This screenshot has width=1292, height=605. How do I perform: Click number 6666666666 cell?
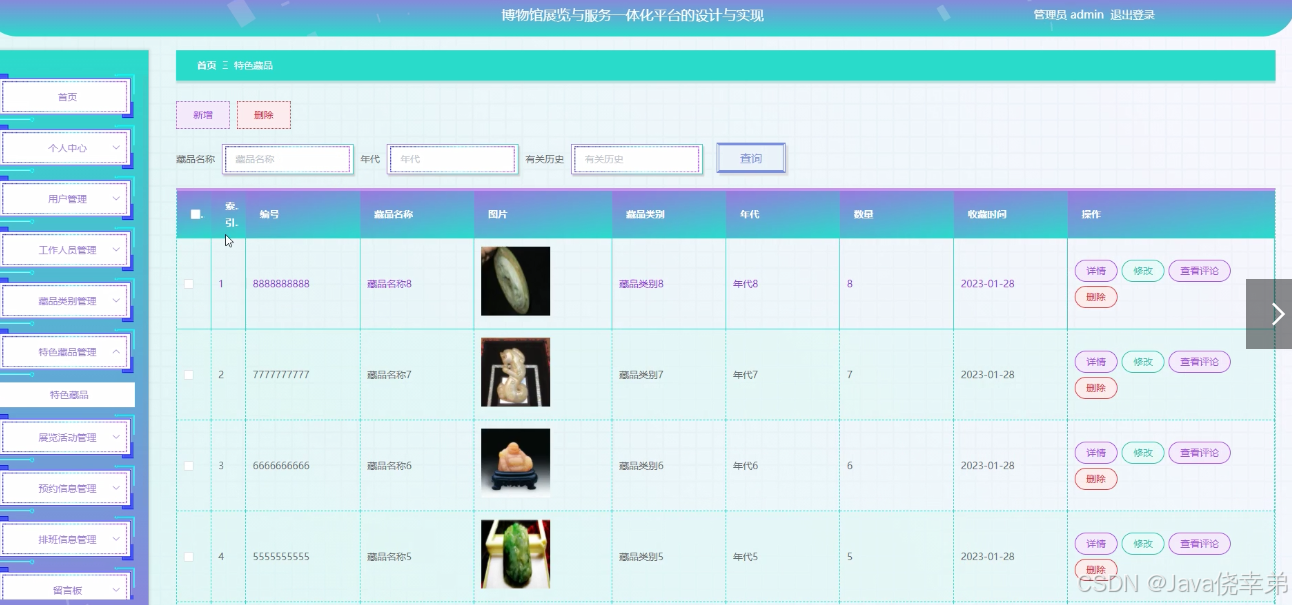281,466
